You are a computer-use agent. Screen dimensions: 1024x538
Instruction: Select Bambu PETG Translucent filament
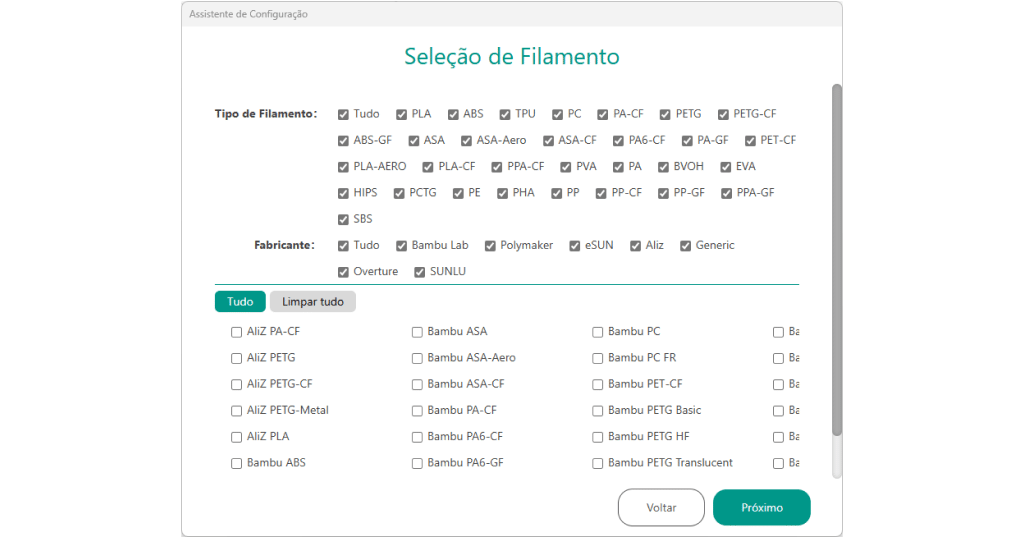pyautogui.click(x=598, y=464)
